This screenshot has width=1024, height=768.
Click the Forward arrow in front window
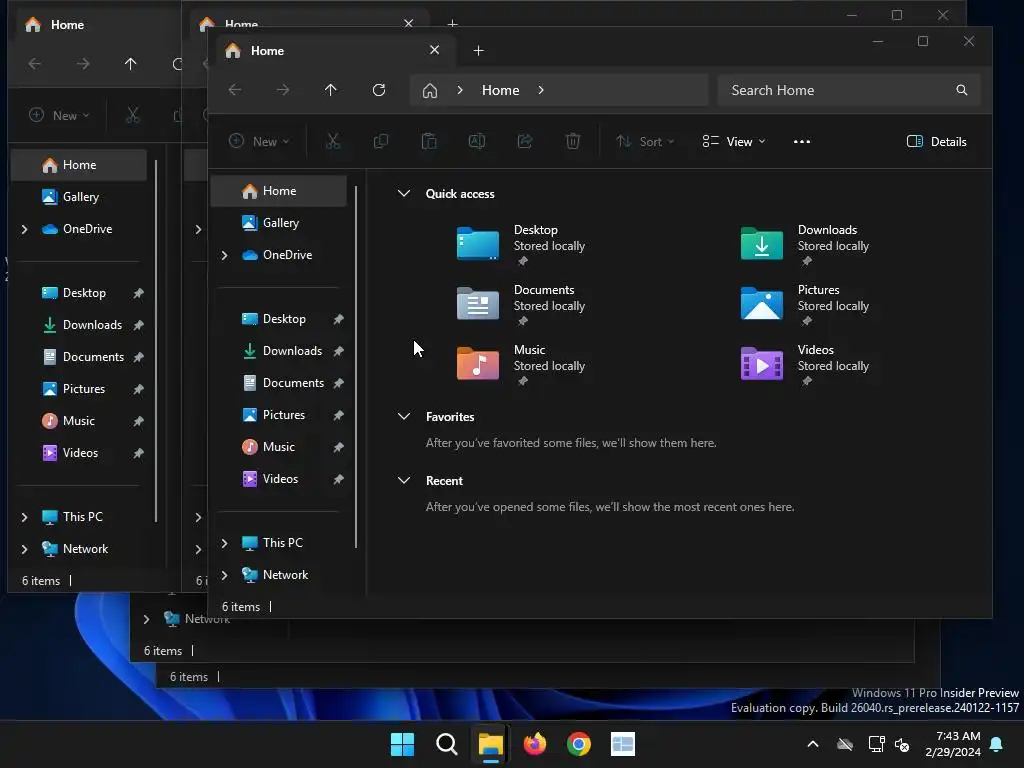pyautogui.click(x=283, y=90)
